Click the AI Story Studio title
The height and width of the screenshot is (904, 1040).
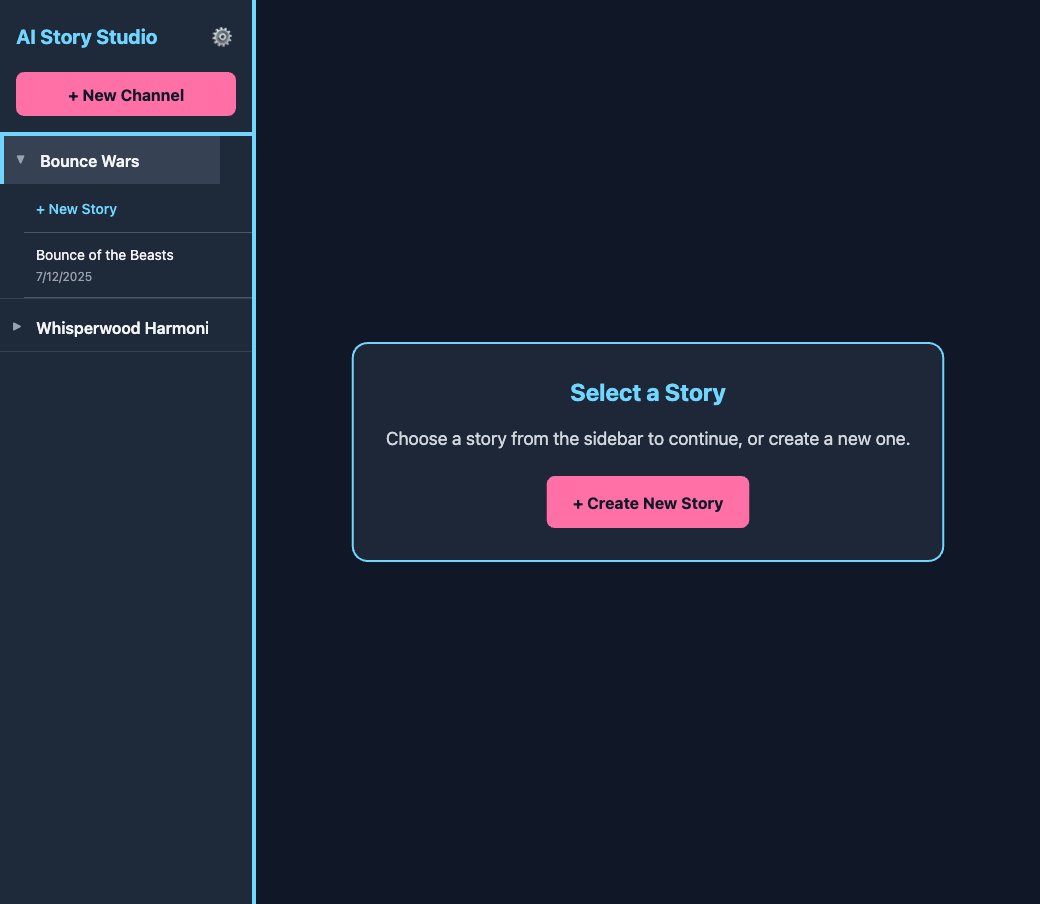[x=87, y=37]
